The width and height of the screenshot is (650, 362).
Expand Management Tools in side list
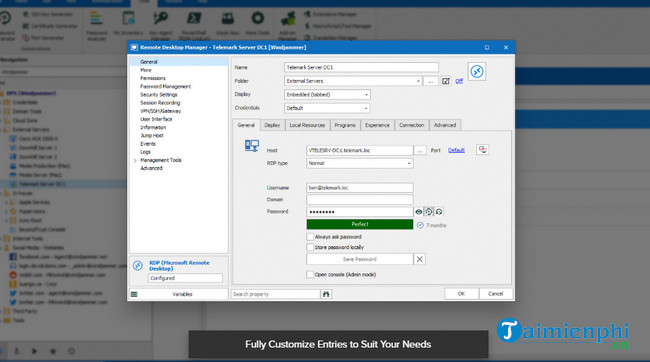tap(135, 160)
